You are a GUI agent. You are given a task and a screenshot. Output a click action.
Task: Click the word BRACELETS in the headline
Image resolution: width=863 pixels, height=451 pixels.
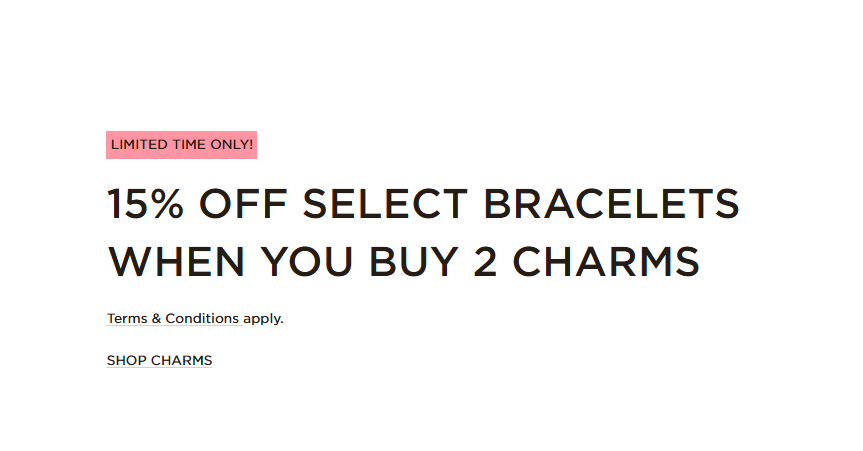(611, 204)
